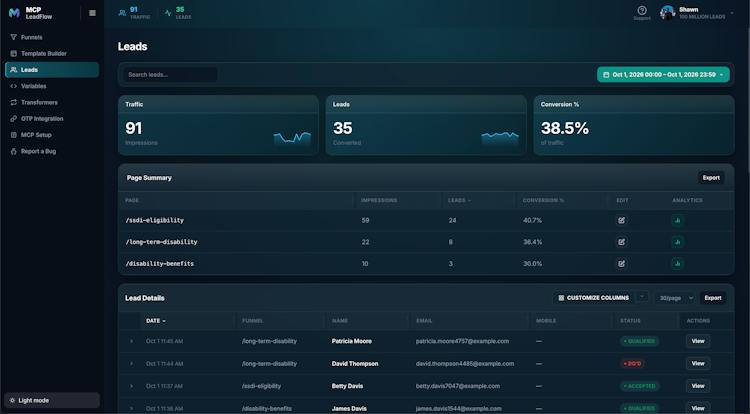Expand the Patricia Moore lead row
The width and height of the screenshot is (750, 414).
(132, 341)
